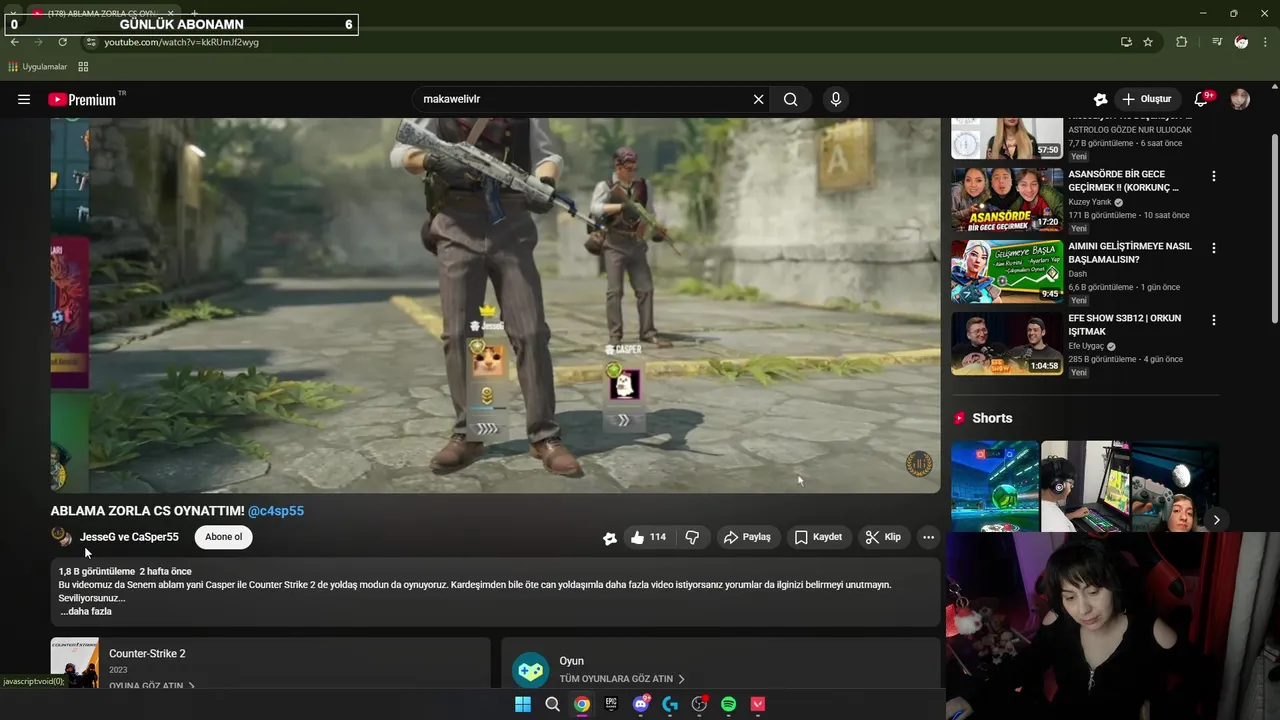Open site info icon in address bar
The height and width of the screenshot is (720, 1280).
click(90, 42)
